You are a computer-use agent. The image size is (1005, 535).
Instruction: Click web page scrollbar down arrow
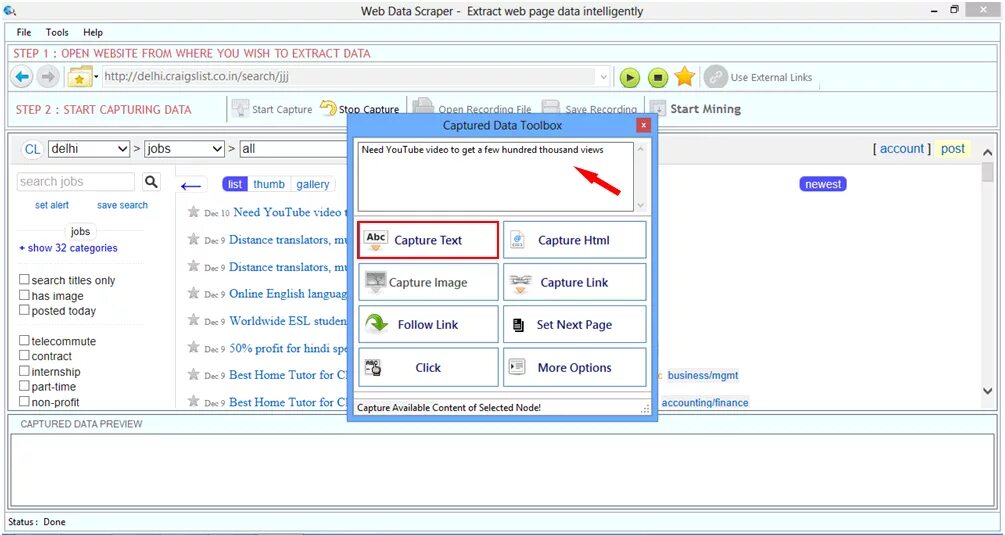pyautogui.click(x=988, y=391)
